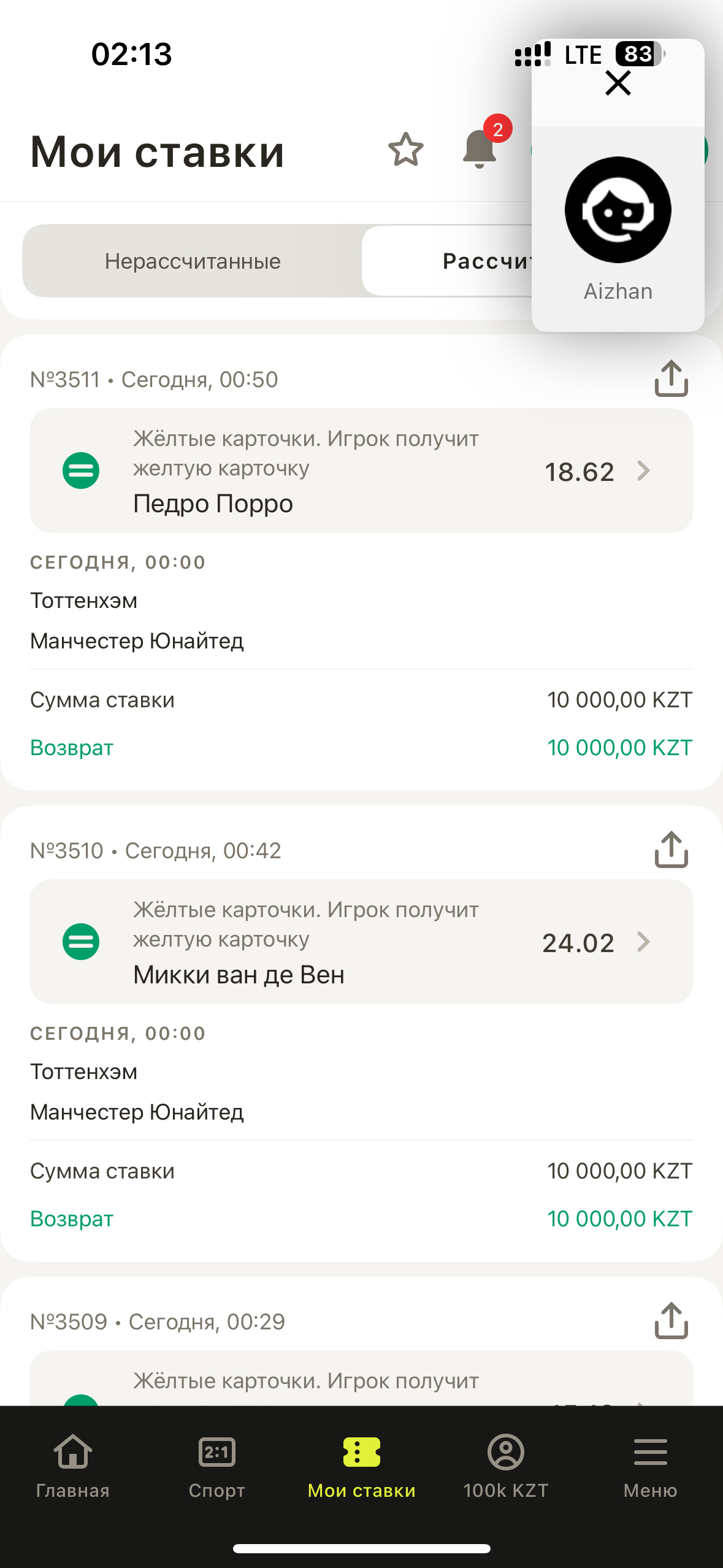This screenshot has height=1568, width=723.
Task: Tap the 24.02 odds value
Action: pyautogui.click(x=578, y=943)
